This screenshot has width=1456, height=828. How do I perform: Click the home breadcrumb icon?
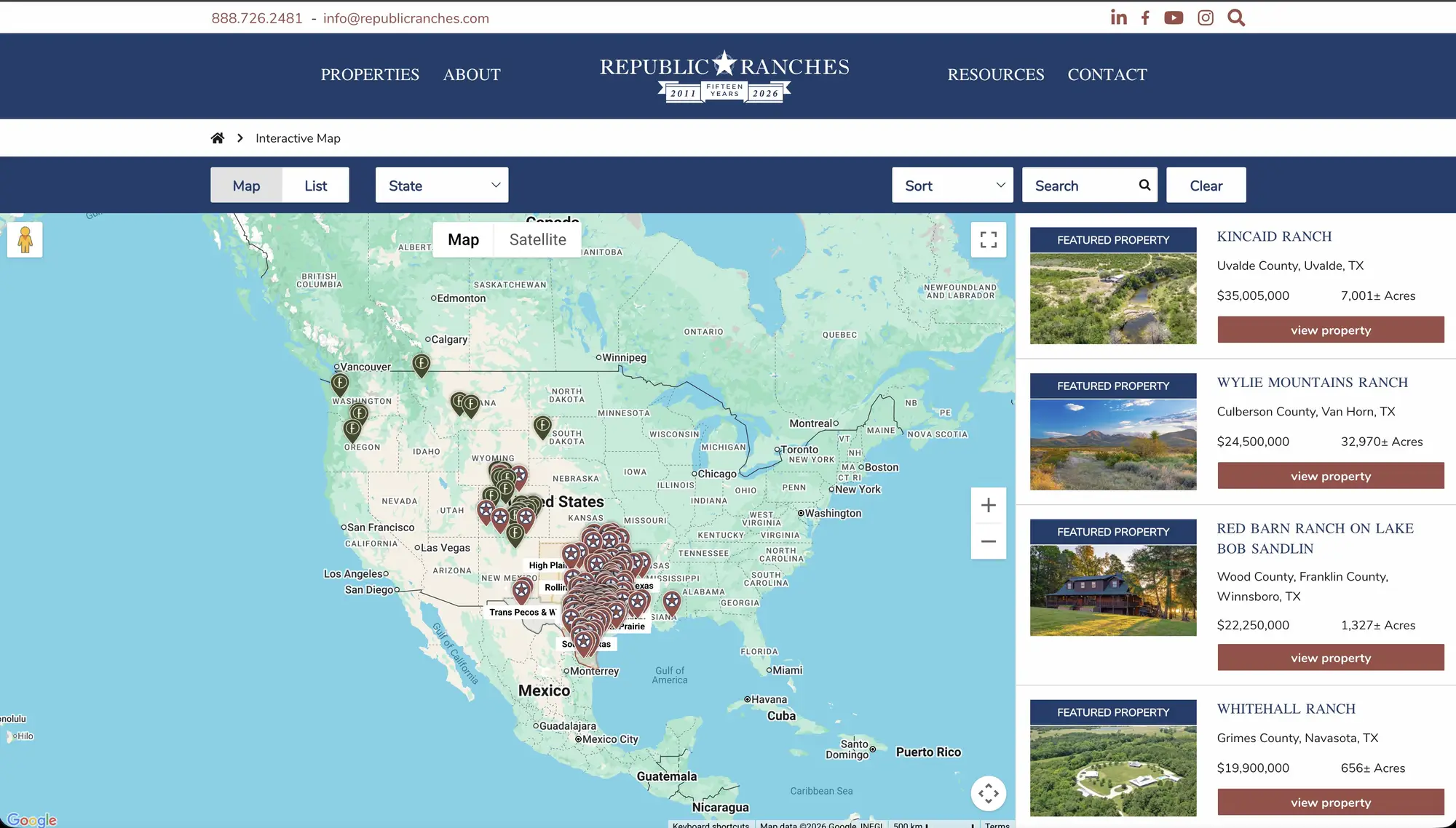[x=218, y=138]
